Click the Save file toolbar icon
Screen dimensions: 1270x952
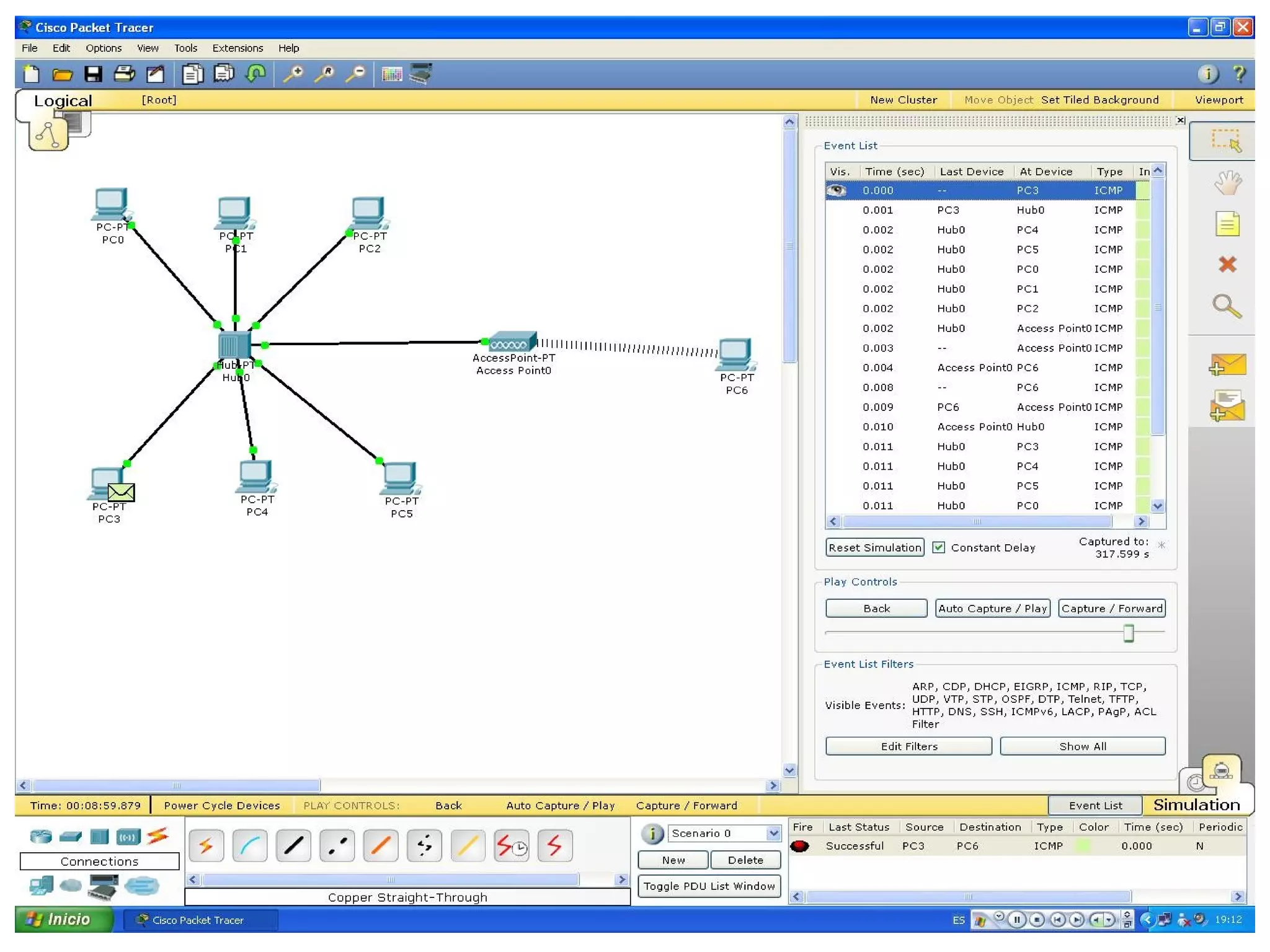(93, 74)
